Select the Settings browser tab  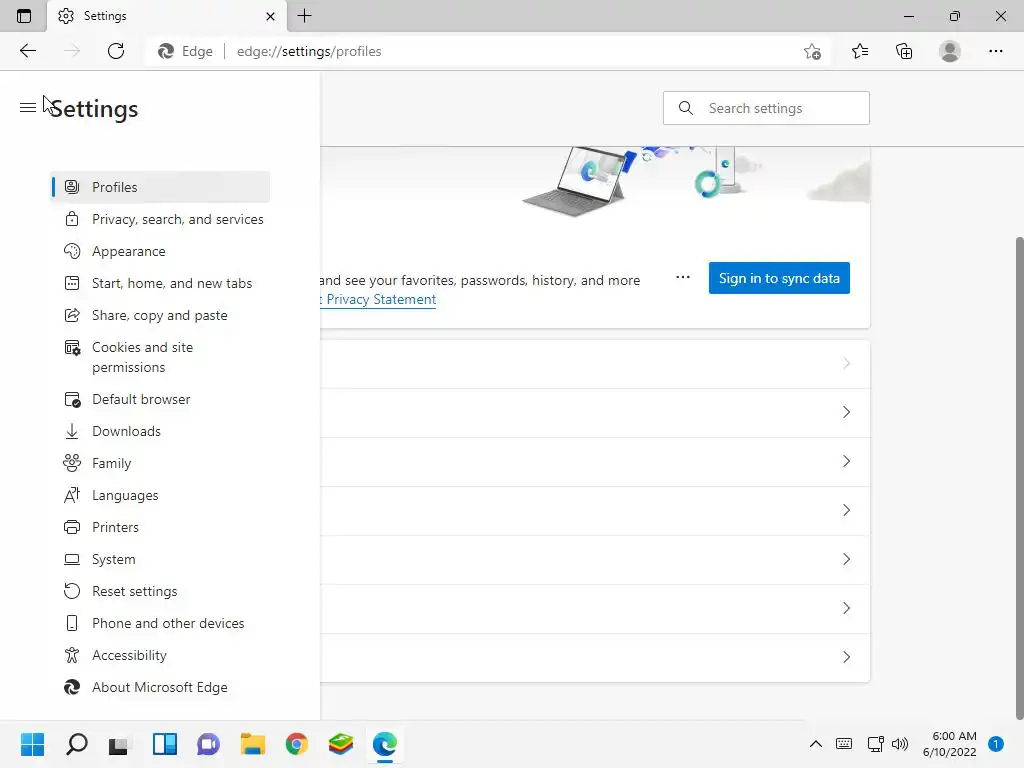pyautogui.click(x=167, y=16)
